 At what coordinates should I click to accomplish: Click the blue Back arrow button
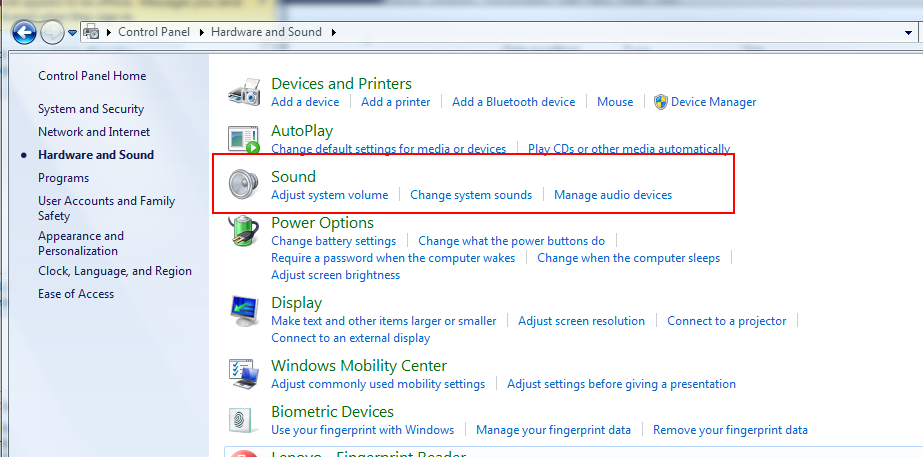click(x=24, y=32)
